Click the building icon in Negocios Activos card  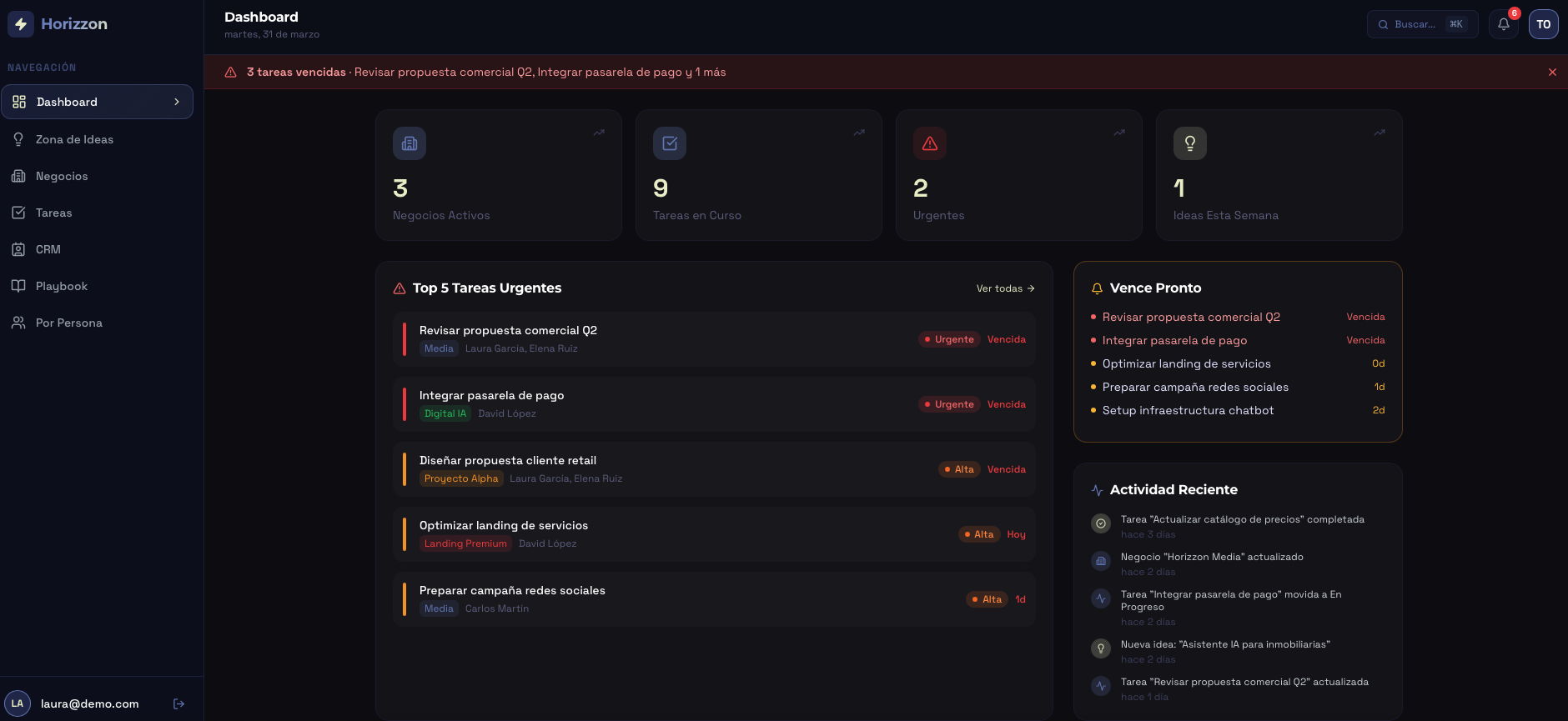coord(410,143)
